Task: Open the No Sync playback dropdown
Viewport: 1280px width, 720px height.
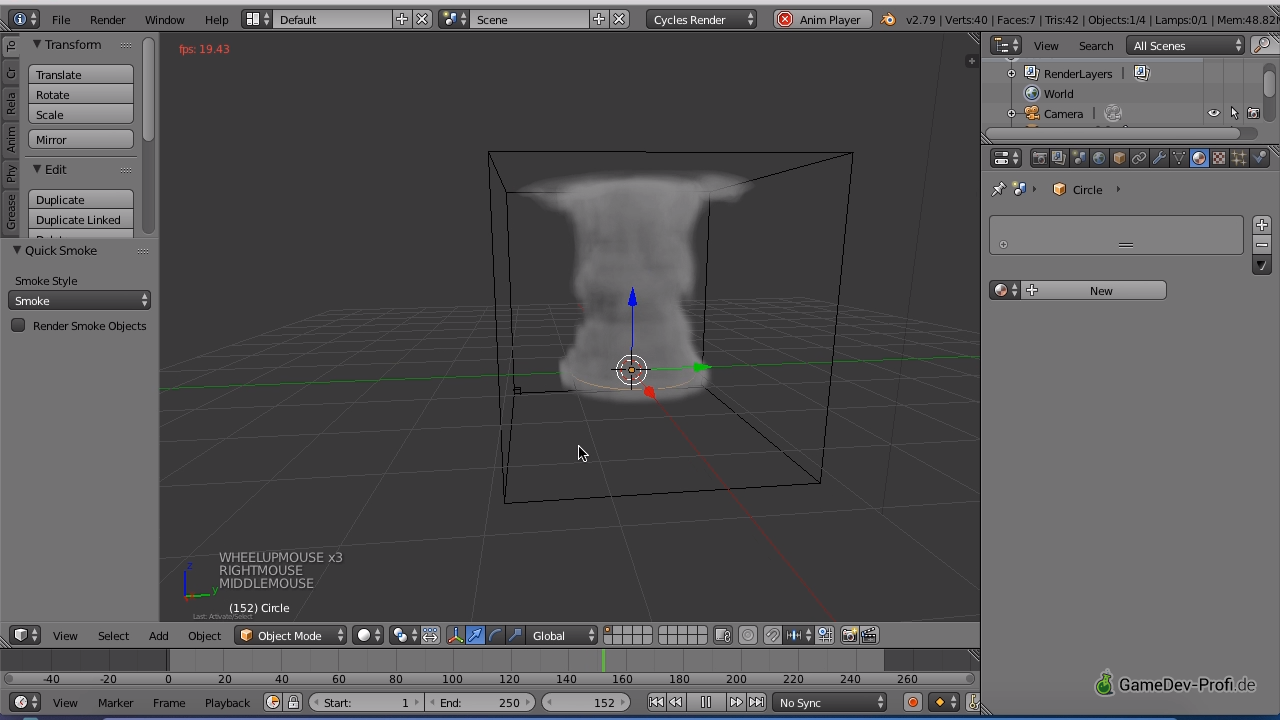Action: 830,702
